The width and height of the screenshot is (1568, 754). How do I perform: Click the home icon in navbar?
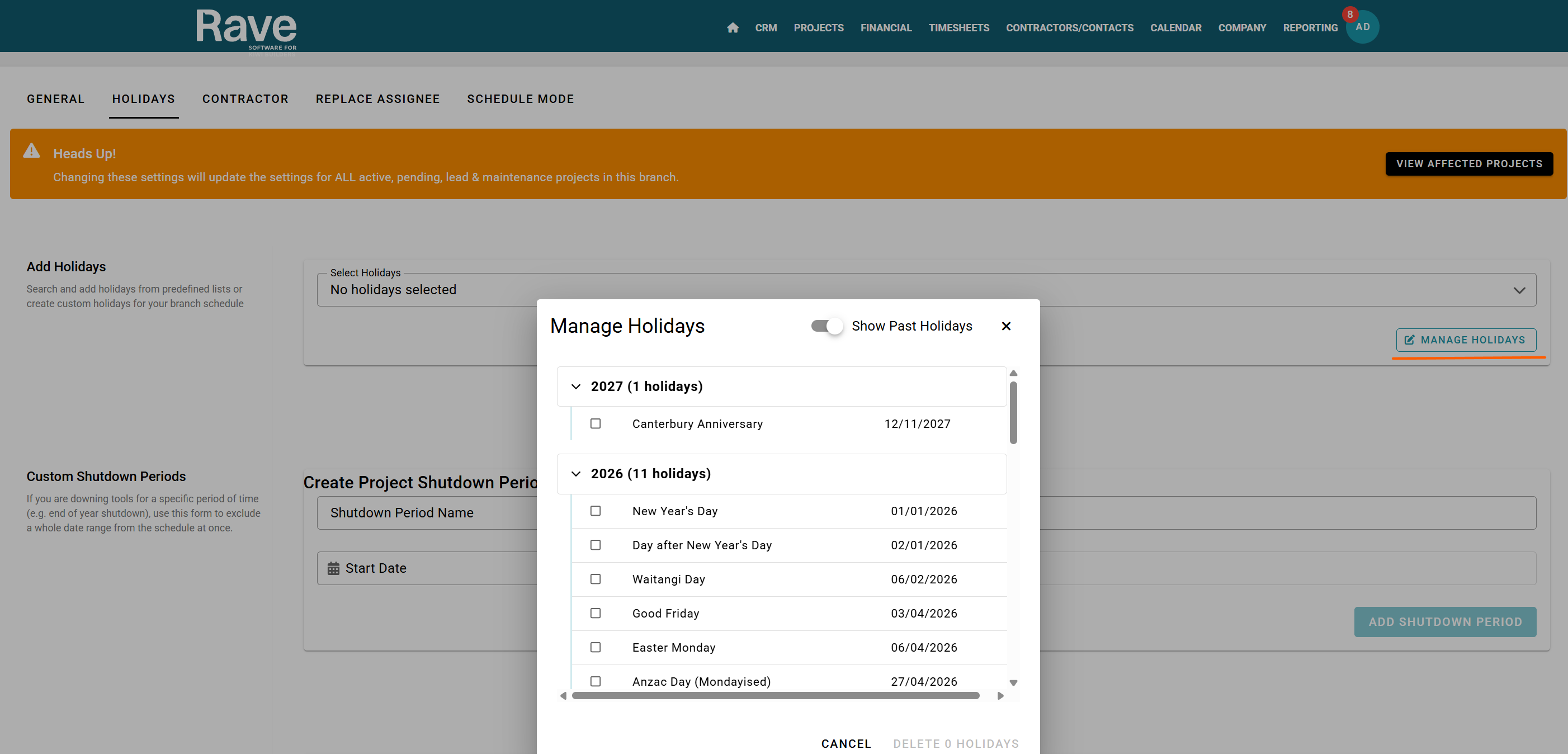coord(732,28)
